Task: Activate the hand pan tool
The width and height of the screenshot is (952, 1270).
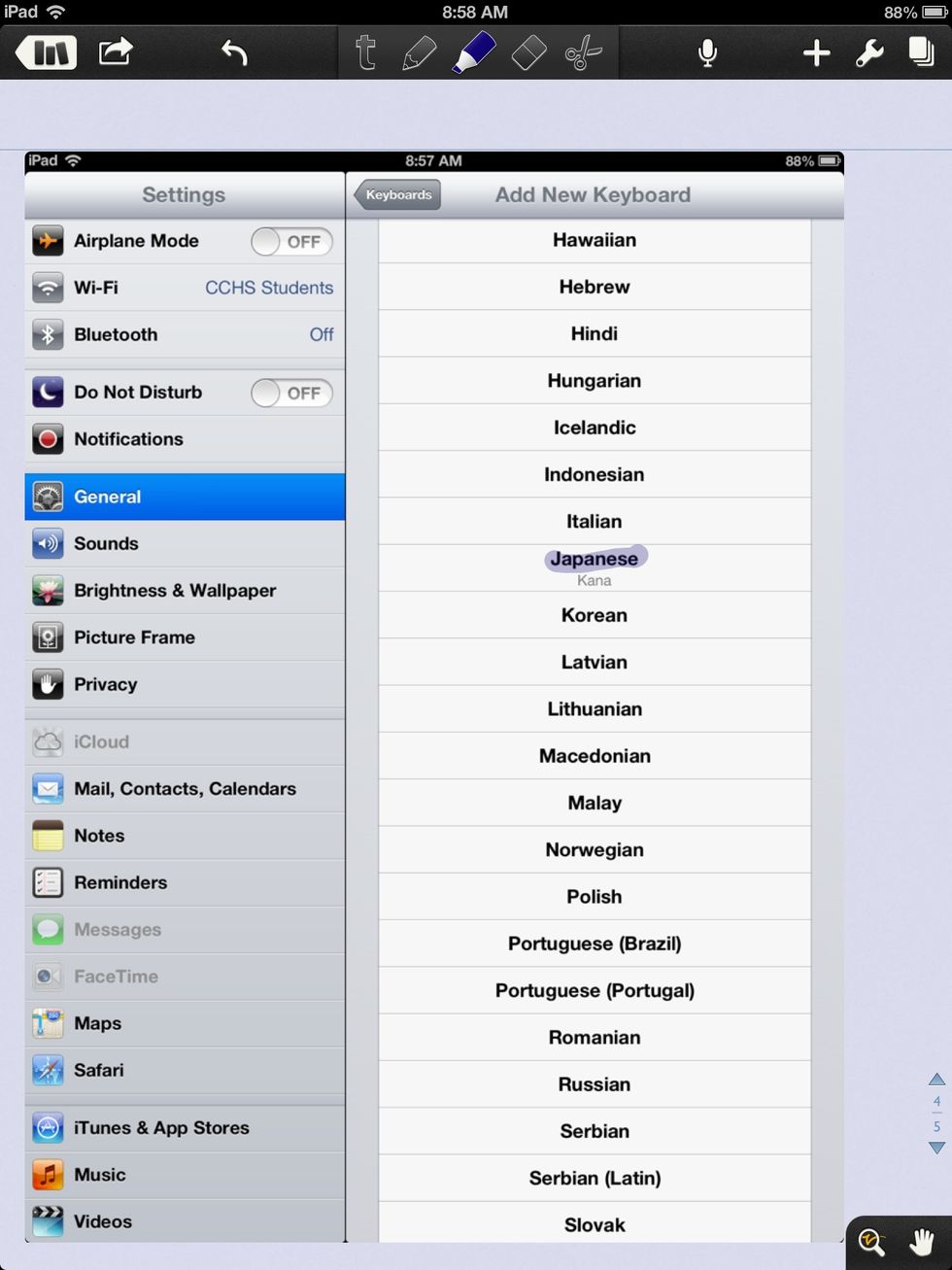Action: 922,1243
